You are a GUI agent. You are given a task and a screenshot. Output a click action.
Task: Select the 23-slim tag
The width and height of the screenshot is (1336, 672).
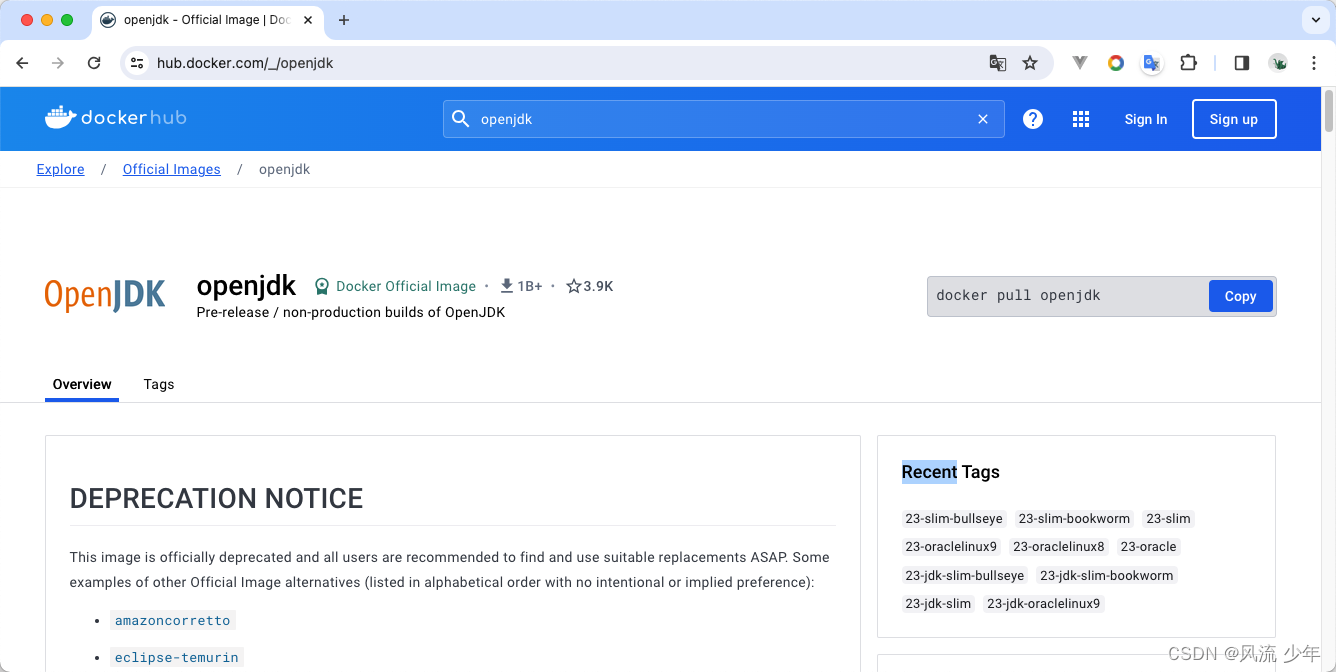pos(1168,519)
